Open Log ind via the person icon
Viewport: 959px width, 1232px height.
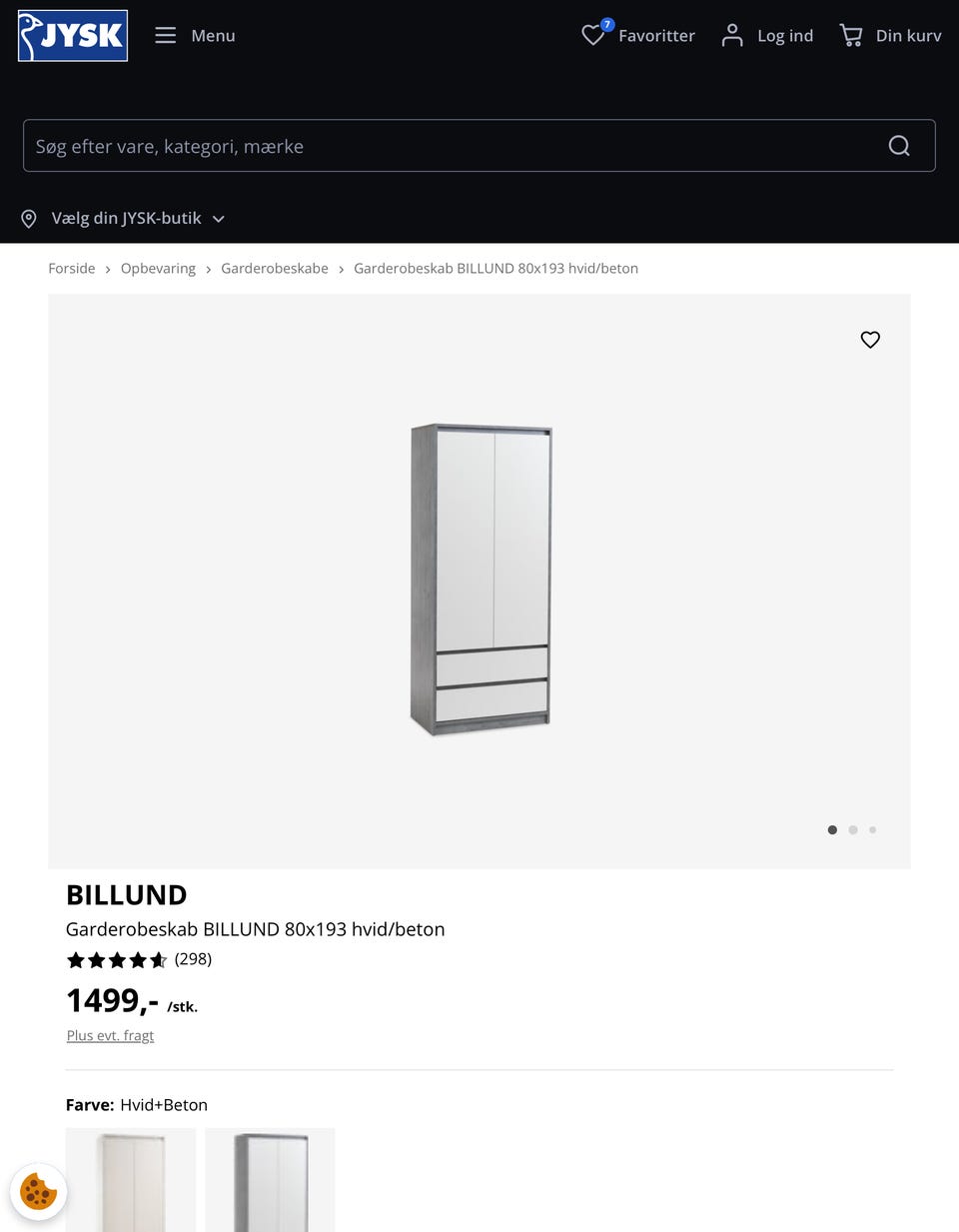pos(732,35)
